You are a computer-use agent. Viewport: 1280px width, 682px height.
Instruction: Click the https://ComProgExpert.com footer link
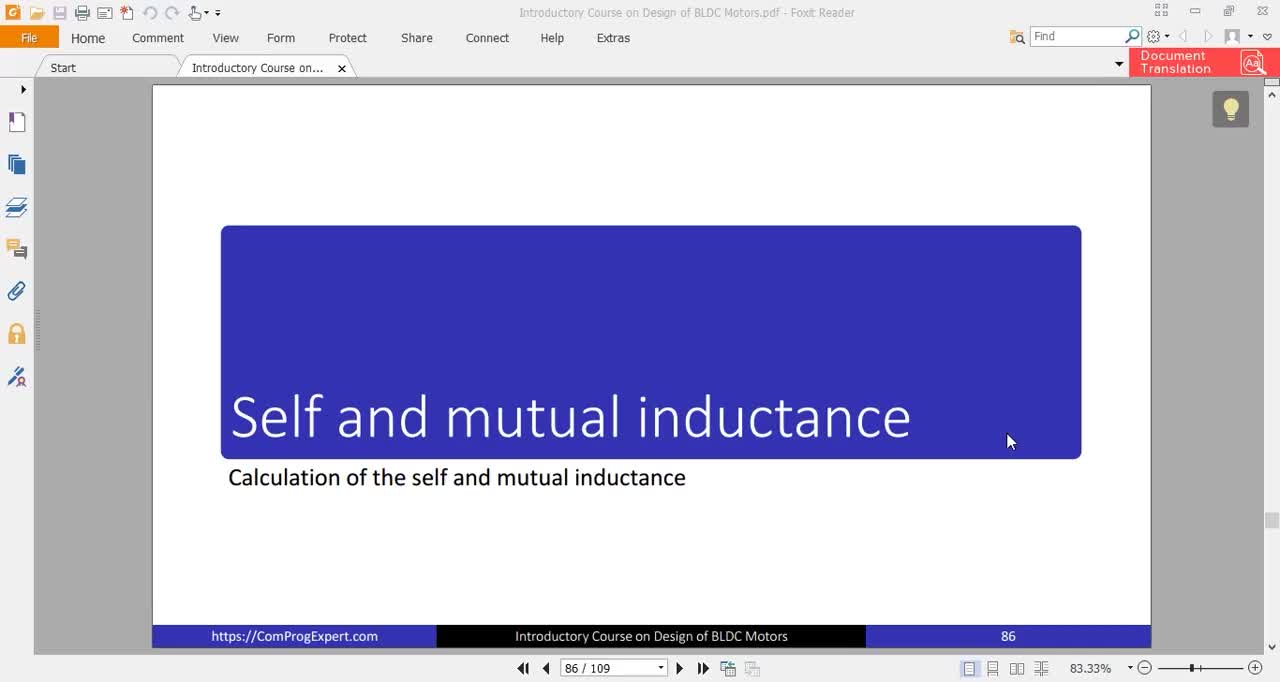click(294, 636)
